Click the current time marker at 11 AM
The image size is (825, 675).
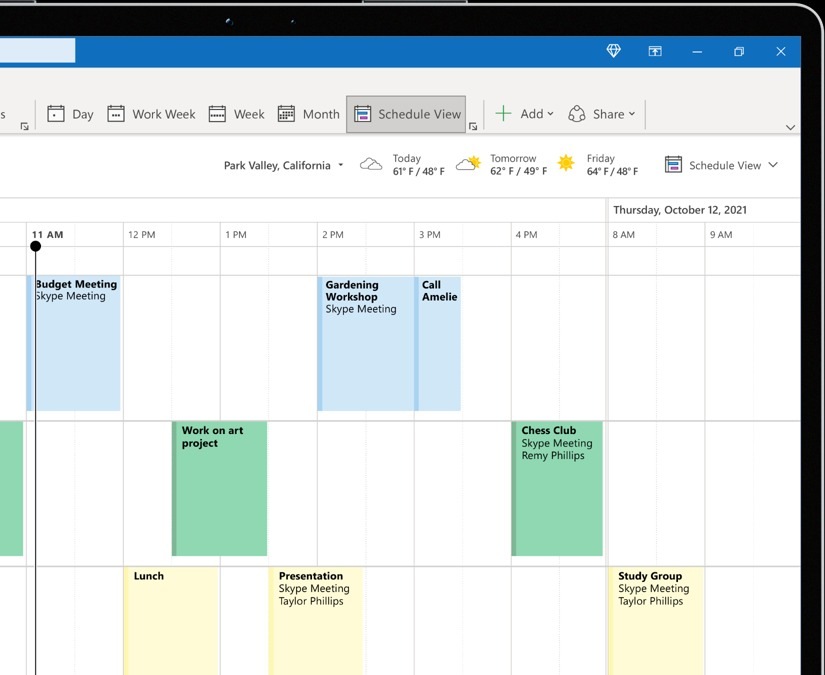36,246
